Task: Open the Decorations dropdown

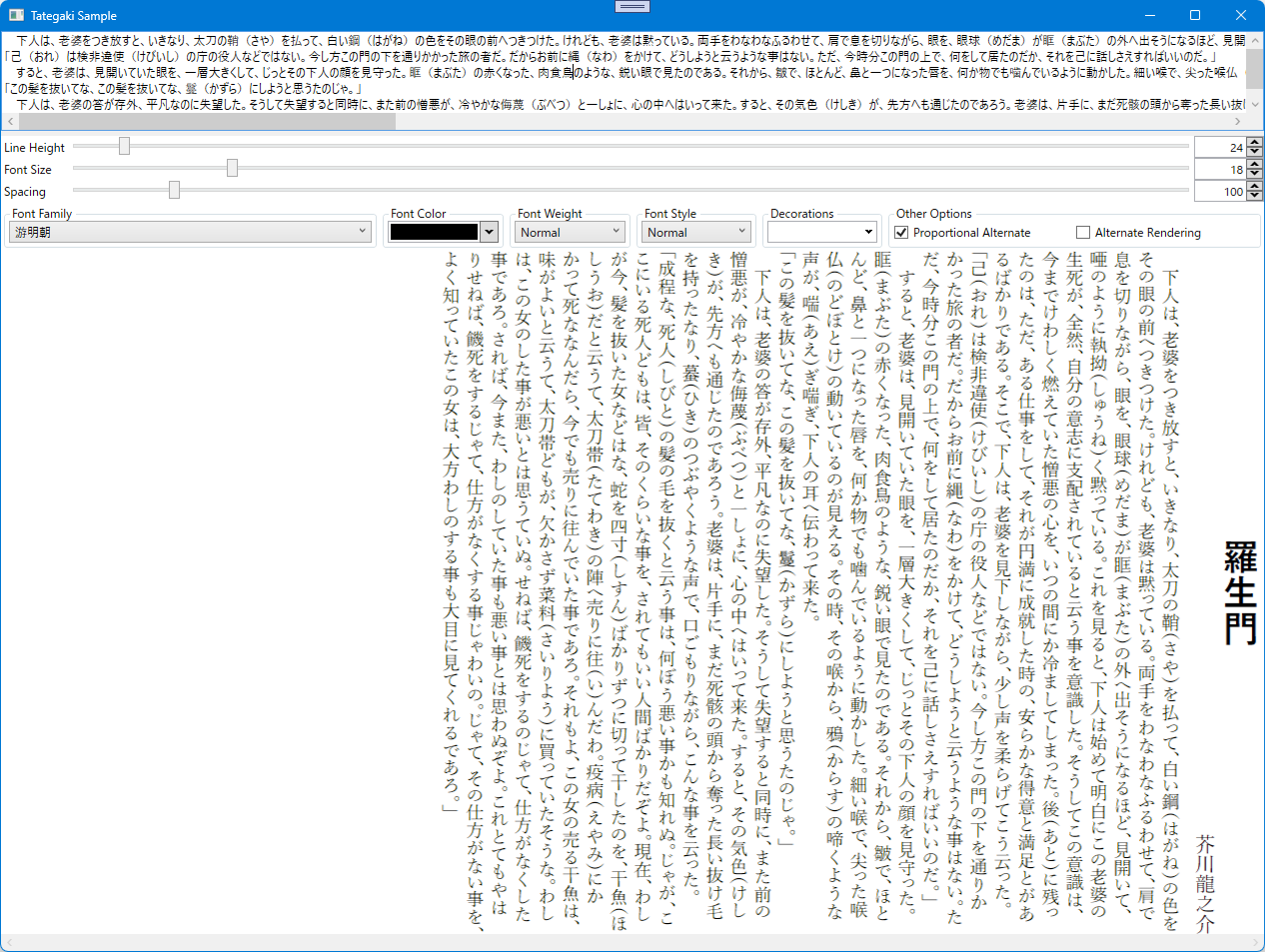Action: point(821,232)
